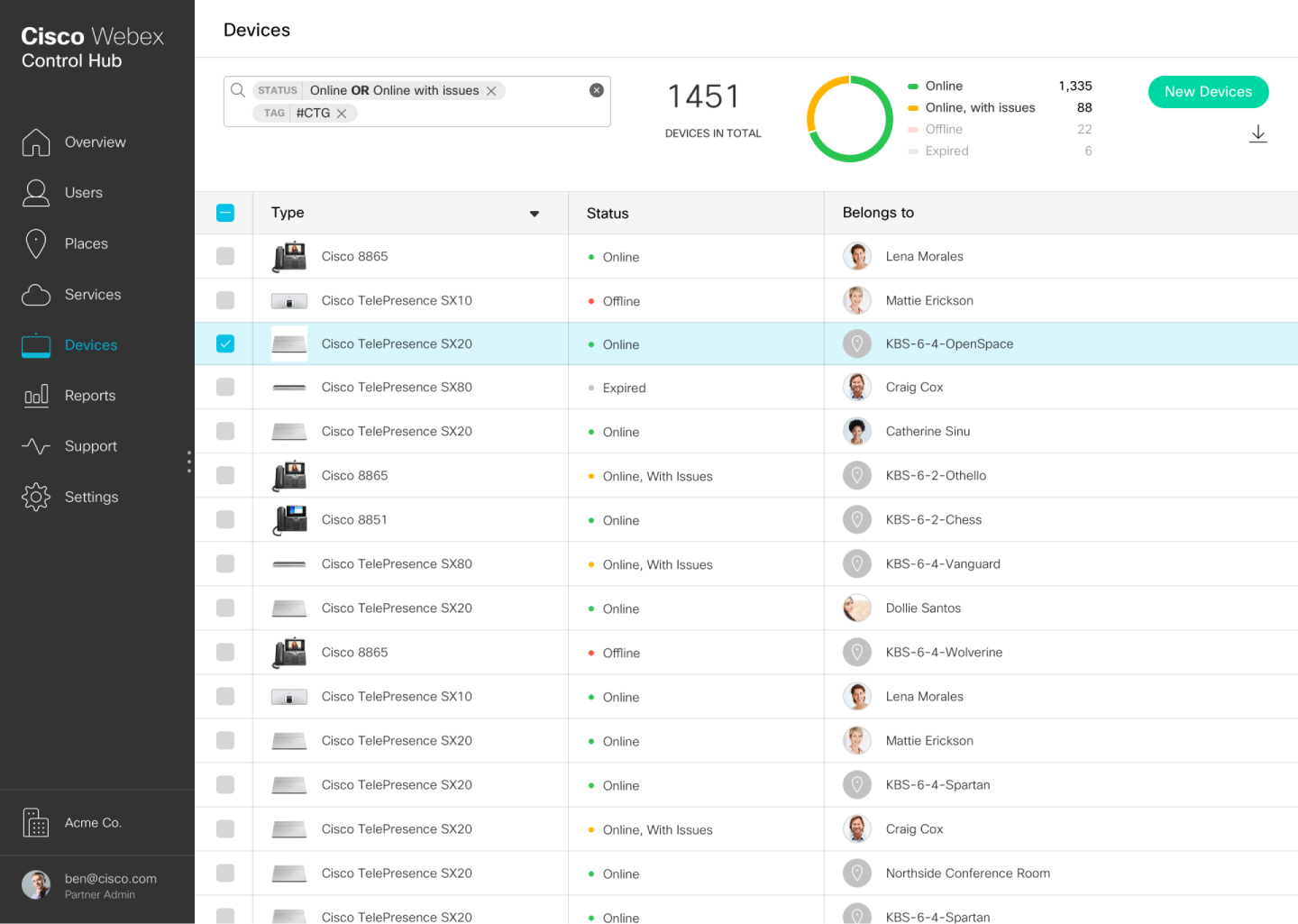Click the Cisco 8851 phone image
This screenshot has width=1298, height=924.
coord(289,519)
